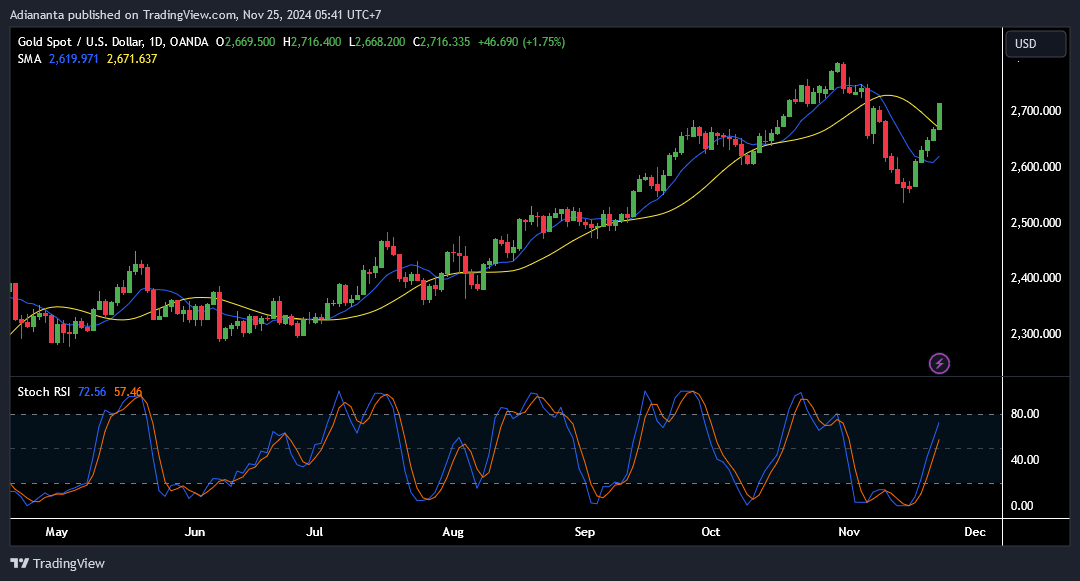Viewport: 1080px width, 581px height.
Task: Click the May label on time axis
Action: click(56, 532)
